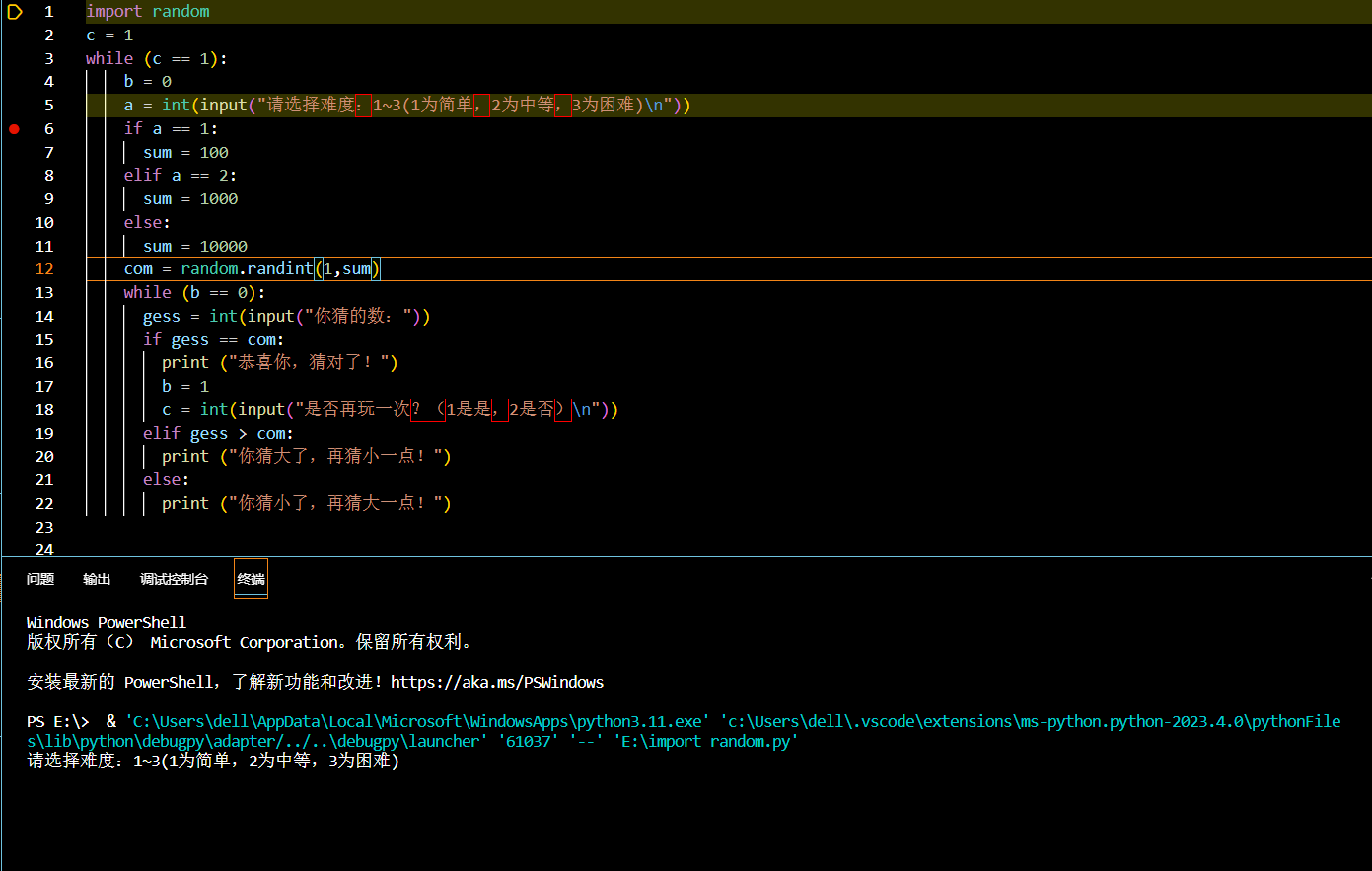Select the word random on line 1
The image size is (1372, 871).
tap(181, 11)
